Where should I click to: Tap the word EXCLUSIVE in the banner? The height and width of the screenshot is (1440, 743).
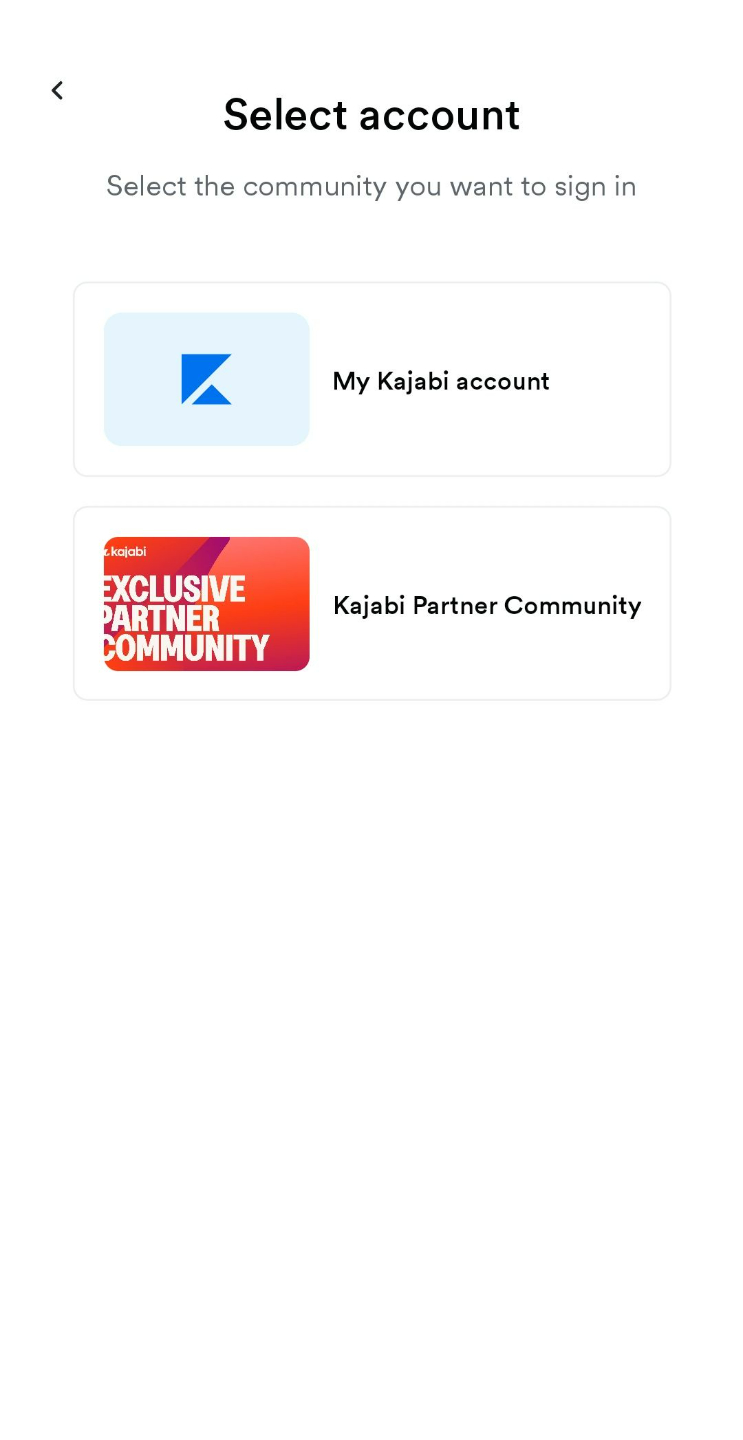pyautogui.click(x=175, y=589)
